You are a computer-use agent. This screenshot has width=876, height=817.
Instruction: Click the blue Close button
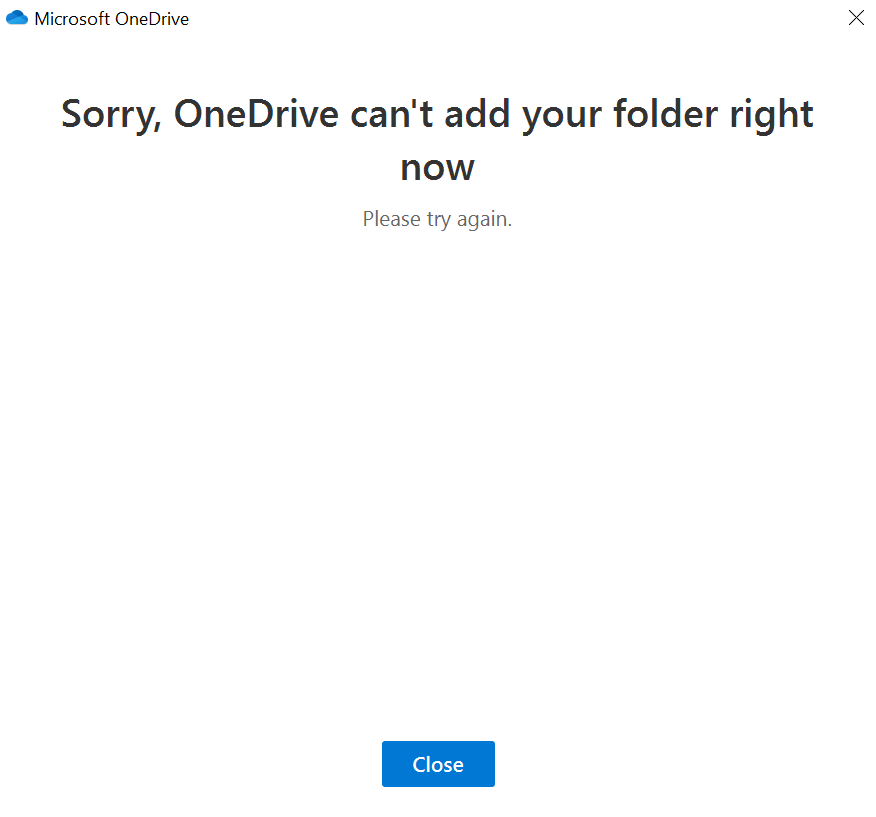click(x=438, y=763)
